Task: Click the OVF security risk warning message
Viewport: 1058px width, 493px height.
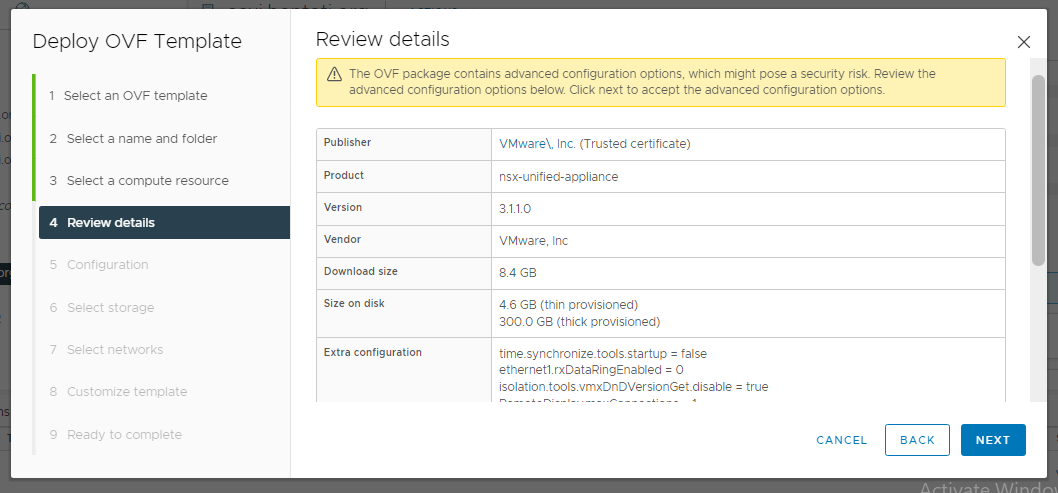Action: (x=642, y=82)
